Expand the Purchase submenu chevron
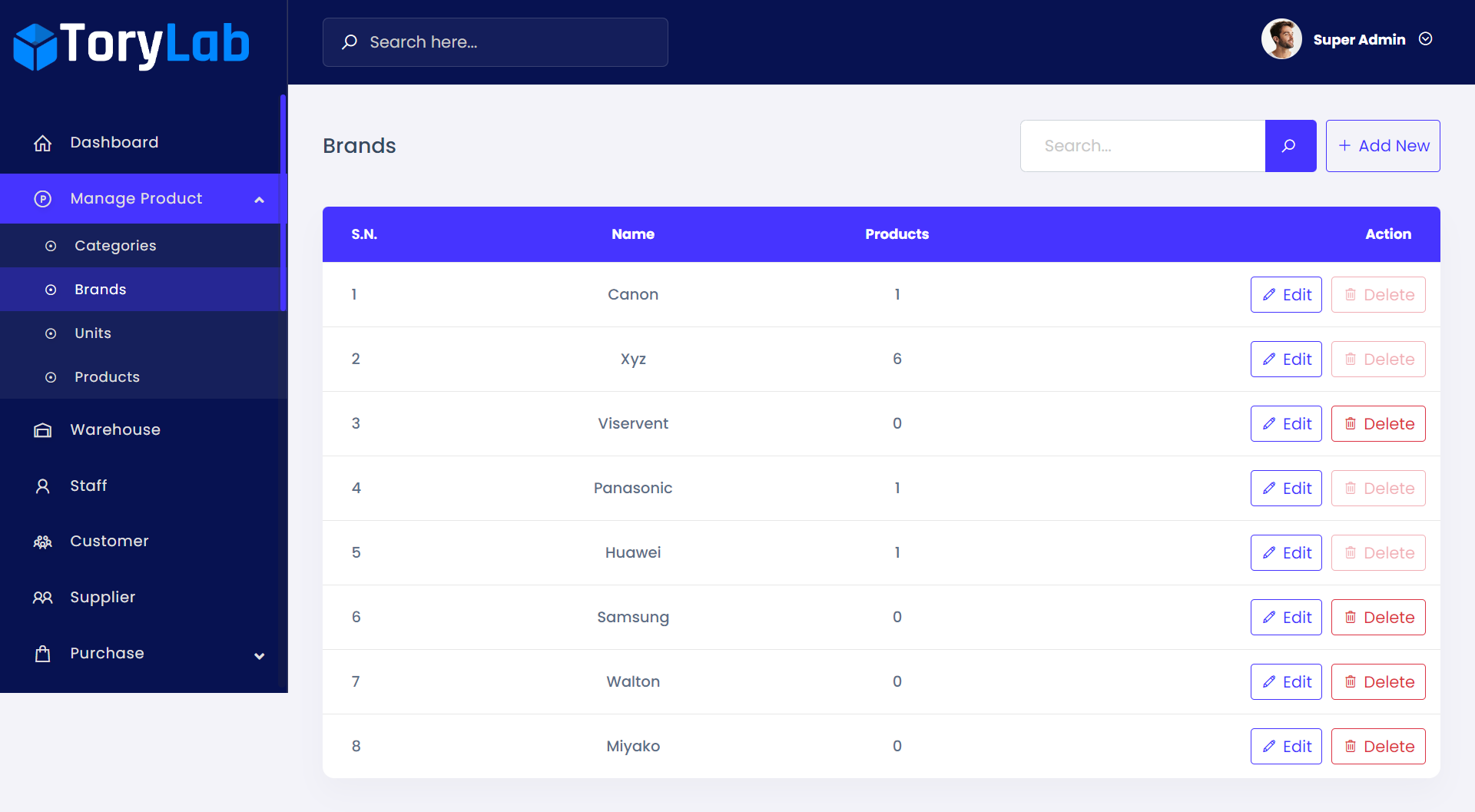This screenshot has width=1475, height=812. click(x=259, y=655)
